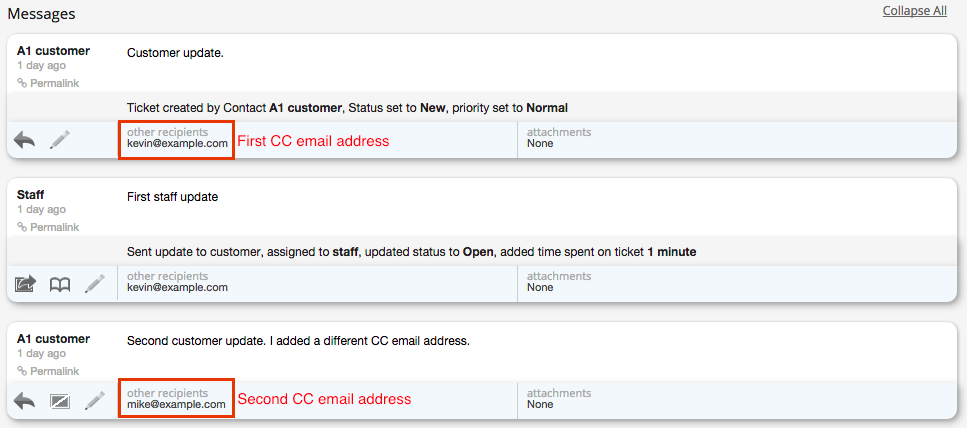Click forward icon on First staff update

click(x=25, y=284)
